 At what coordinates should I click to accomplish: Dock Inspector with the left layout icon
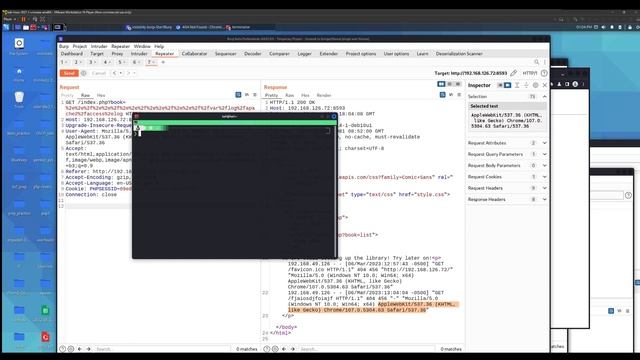click(x=500, y=85)
